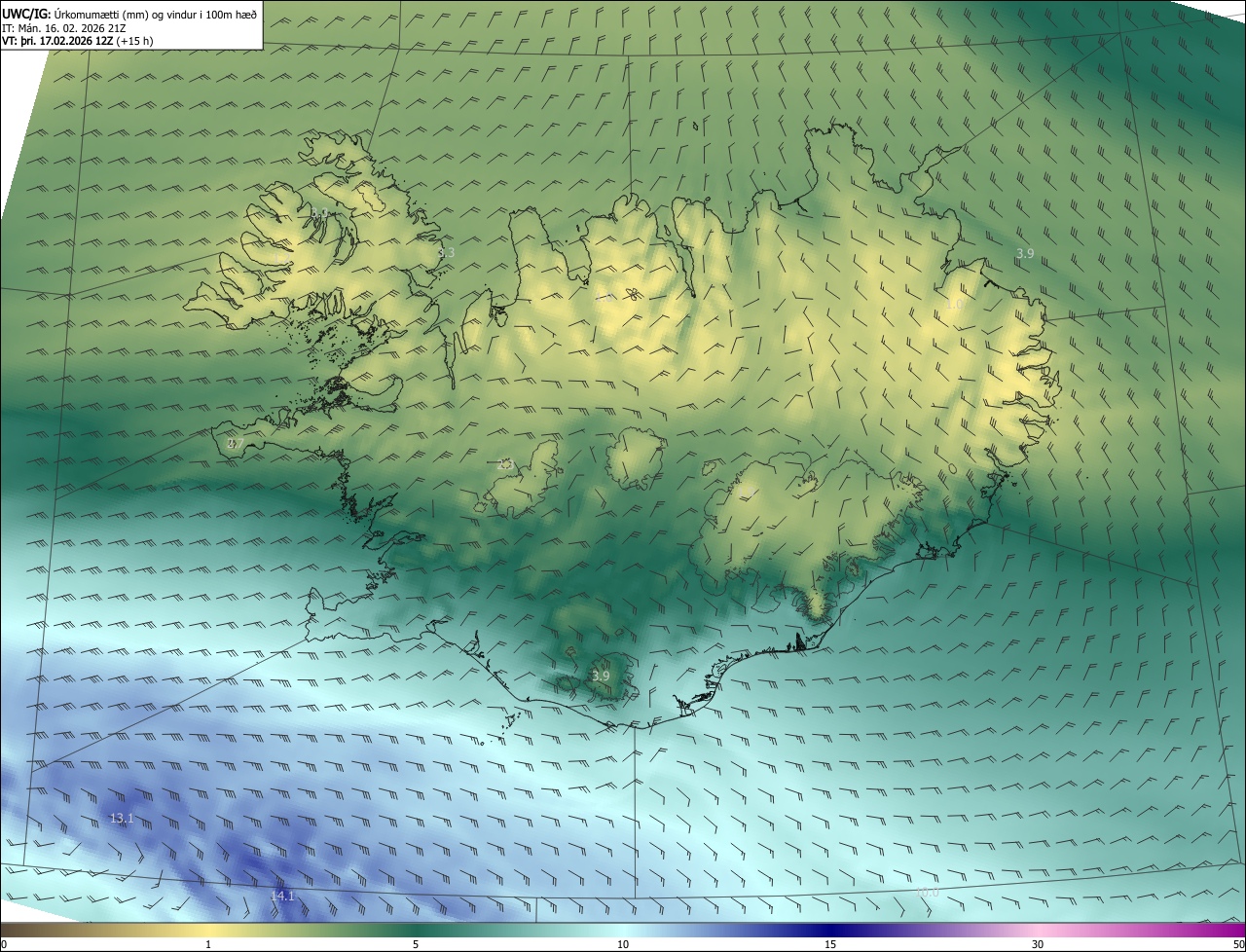
Task: Click the "1" tick label of the color scale
Action: 208,944
